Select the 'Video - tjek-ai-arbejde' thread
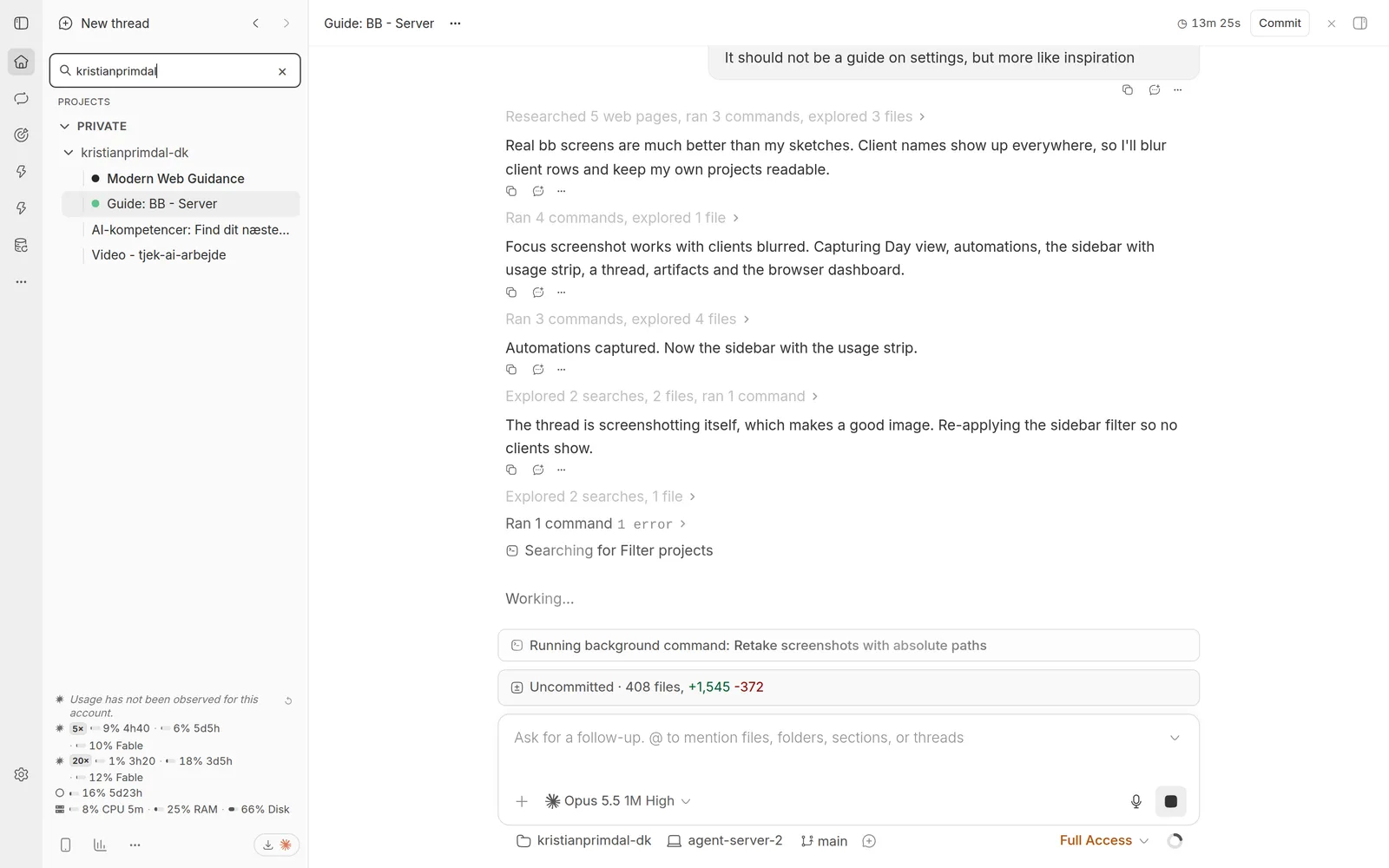Image resolution: width=1389 pixels, height=868 pixels. click(x=181, y=255)
